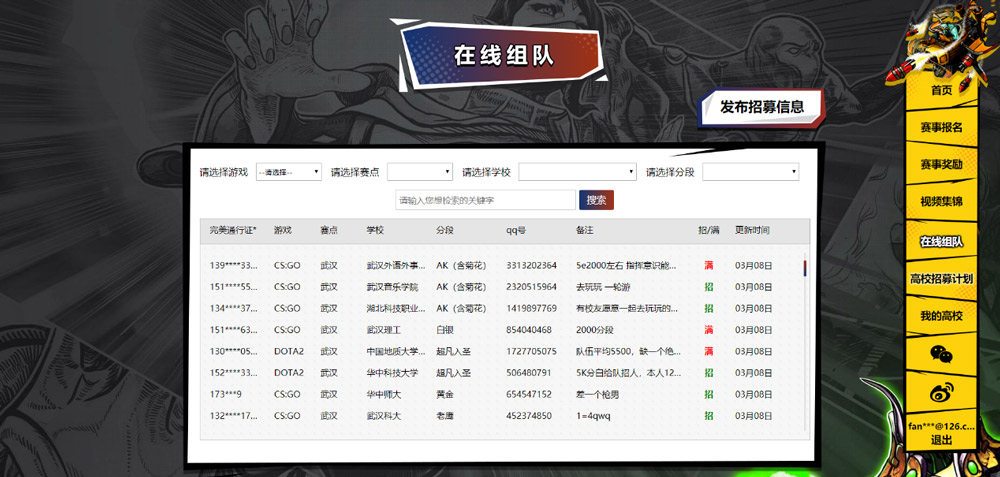Expand the 请选择分段 dropdown
1000x477 pixels.
click(751, 172)
